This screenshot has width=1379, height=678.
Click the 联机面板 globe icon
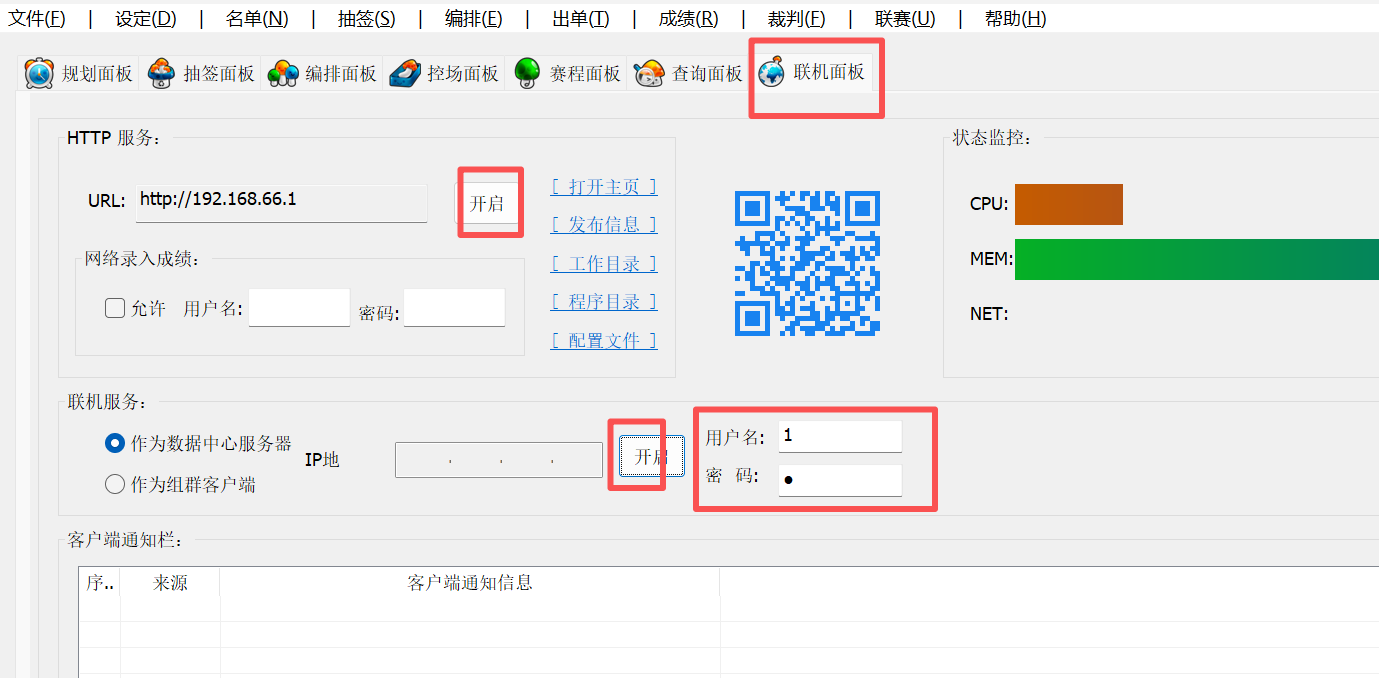(772, 73)
